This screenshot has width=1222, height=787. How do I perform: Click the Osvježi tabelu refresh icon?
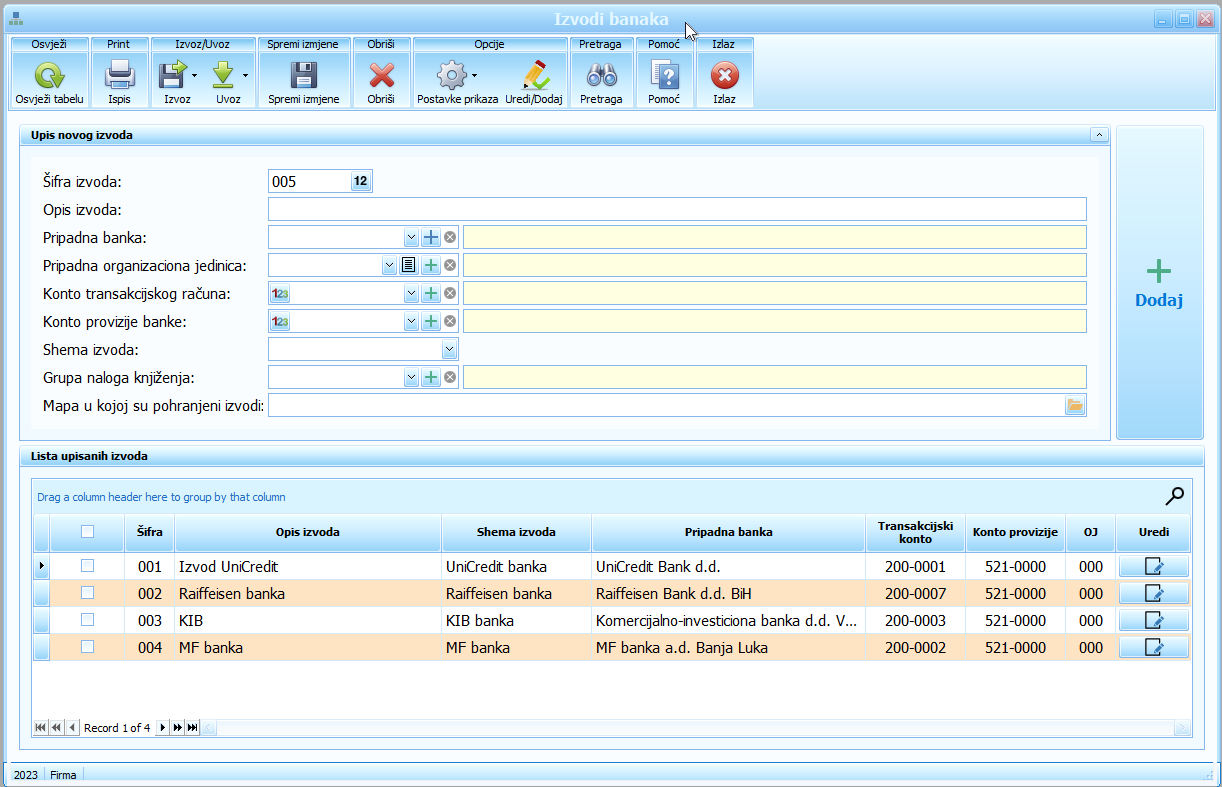(49, 76)
